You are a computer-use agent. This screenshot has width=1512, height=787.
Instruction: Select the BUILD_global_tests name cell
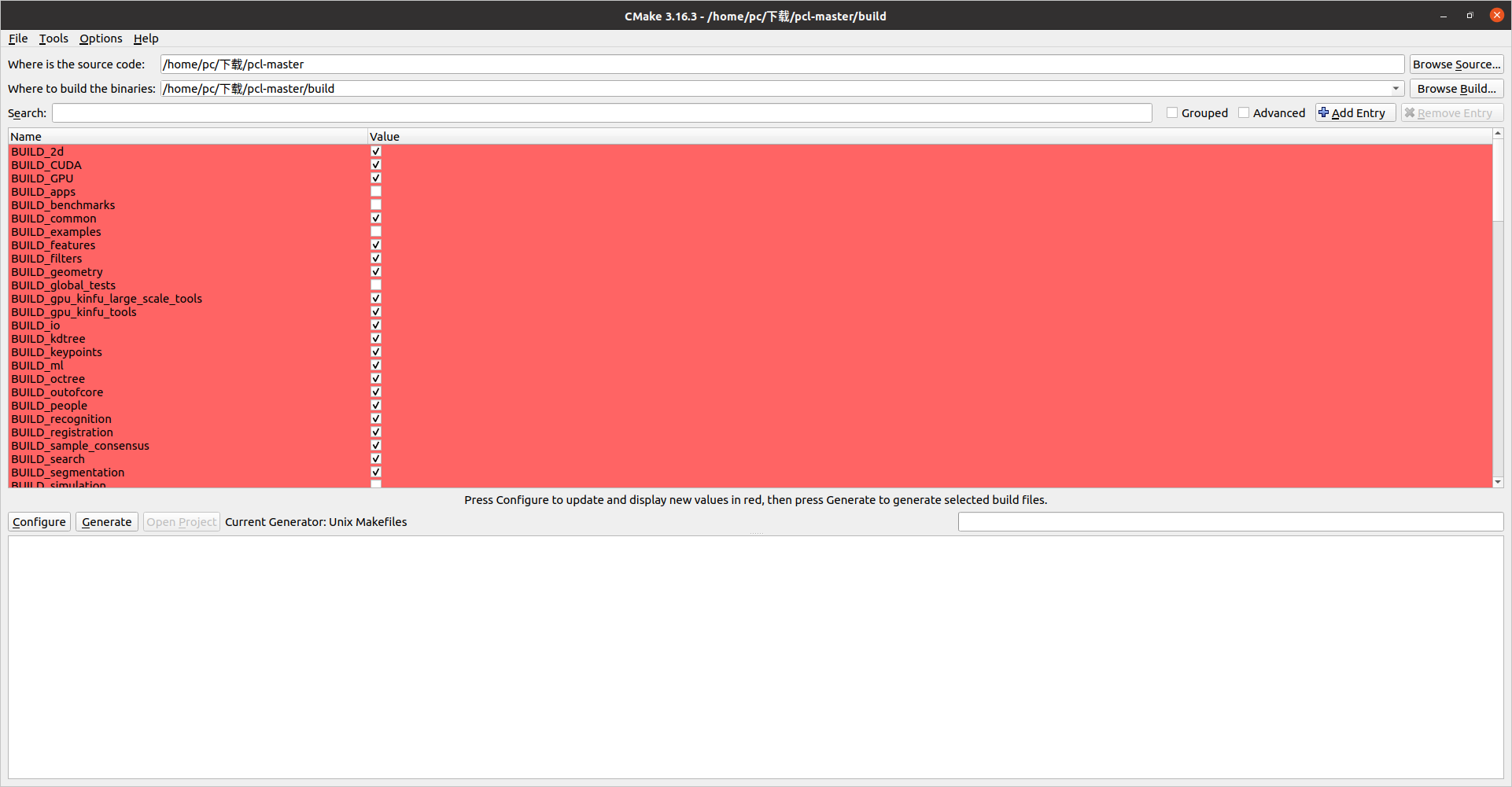[188, 285]
